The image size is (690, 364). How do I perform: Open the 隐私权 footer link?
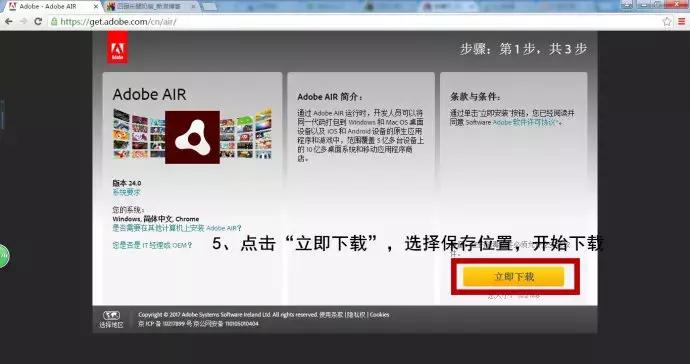pyautogui.click(x=356, y=315)
